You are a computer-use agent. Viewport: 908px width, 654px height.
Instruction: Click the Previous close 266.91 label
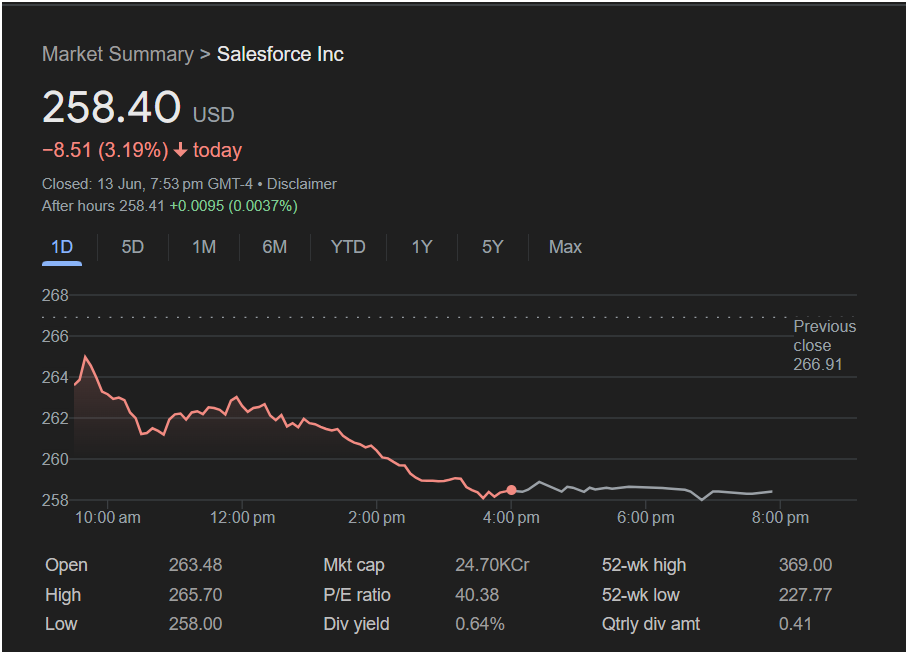pyautogui.click(x=825, y=345)
